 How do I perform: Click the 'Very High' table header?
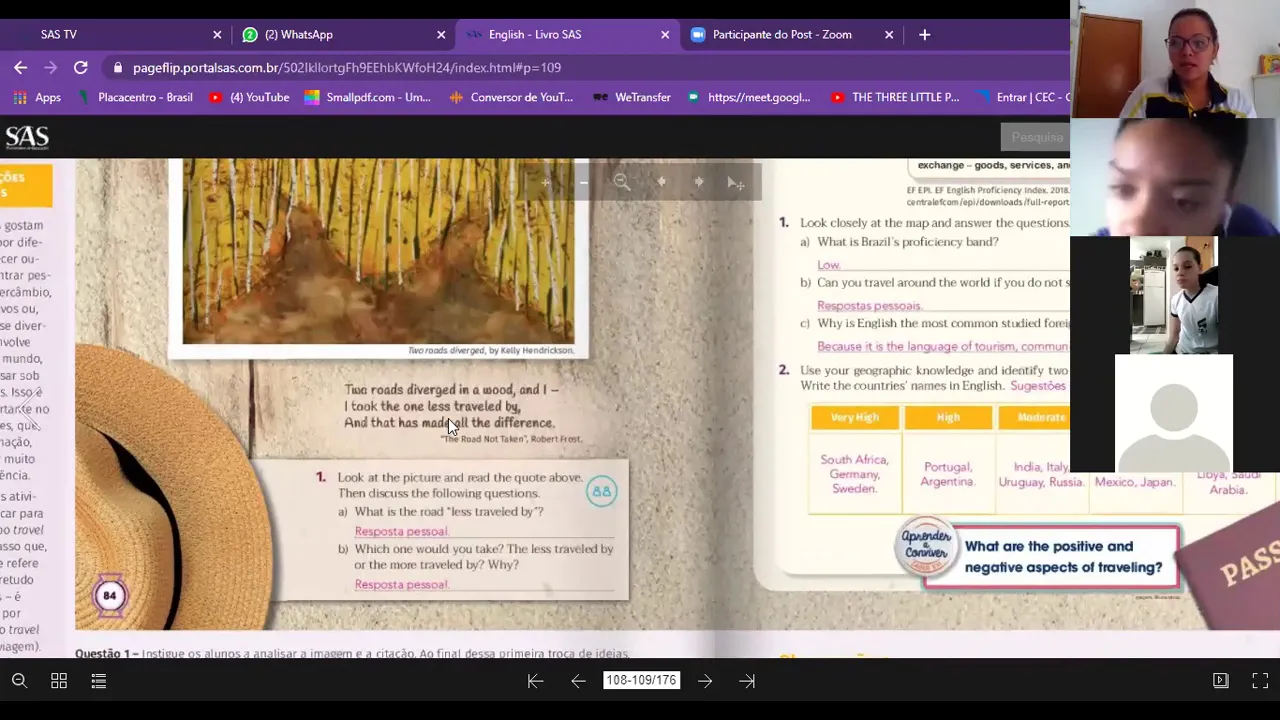(x=854, y=417)
